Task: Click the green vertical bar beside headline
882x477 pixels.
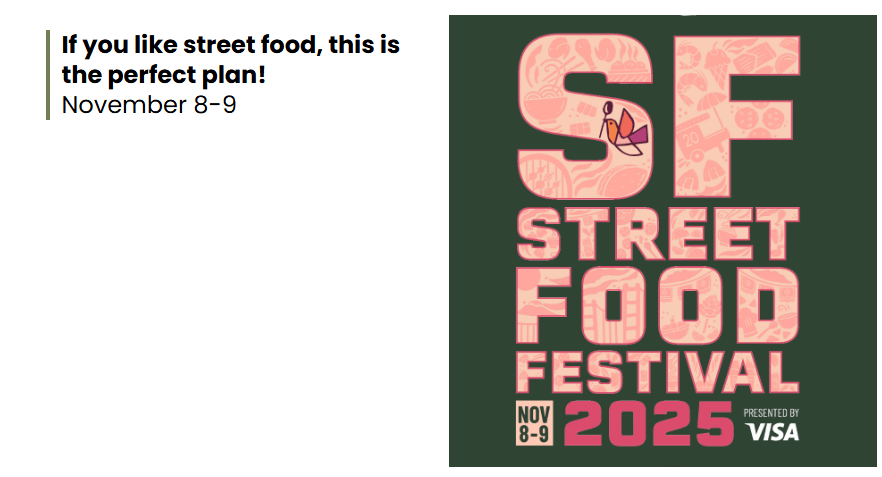Action: (48, 75)
